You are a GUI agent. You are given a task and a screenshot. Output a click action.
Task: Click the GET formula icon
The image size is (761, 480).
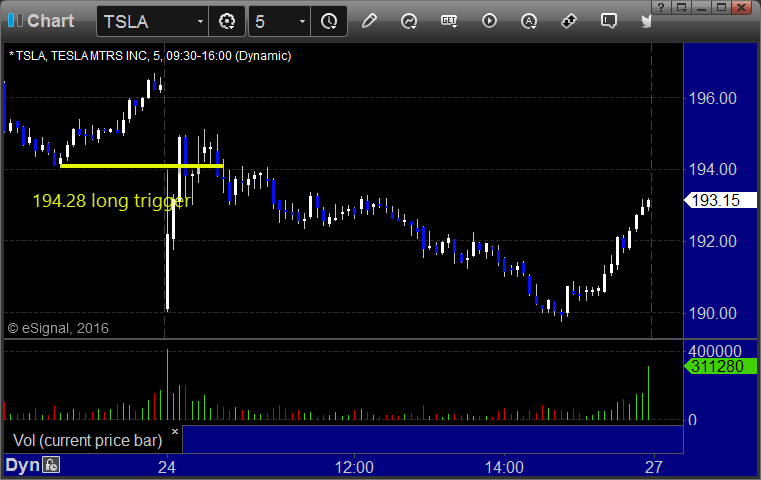pos(449,21)
